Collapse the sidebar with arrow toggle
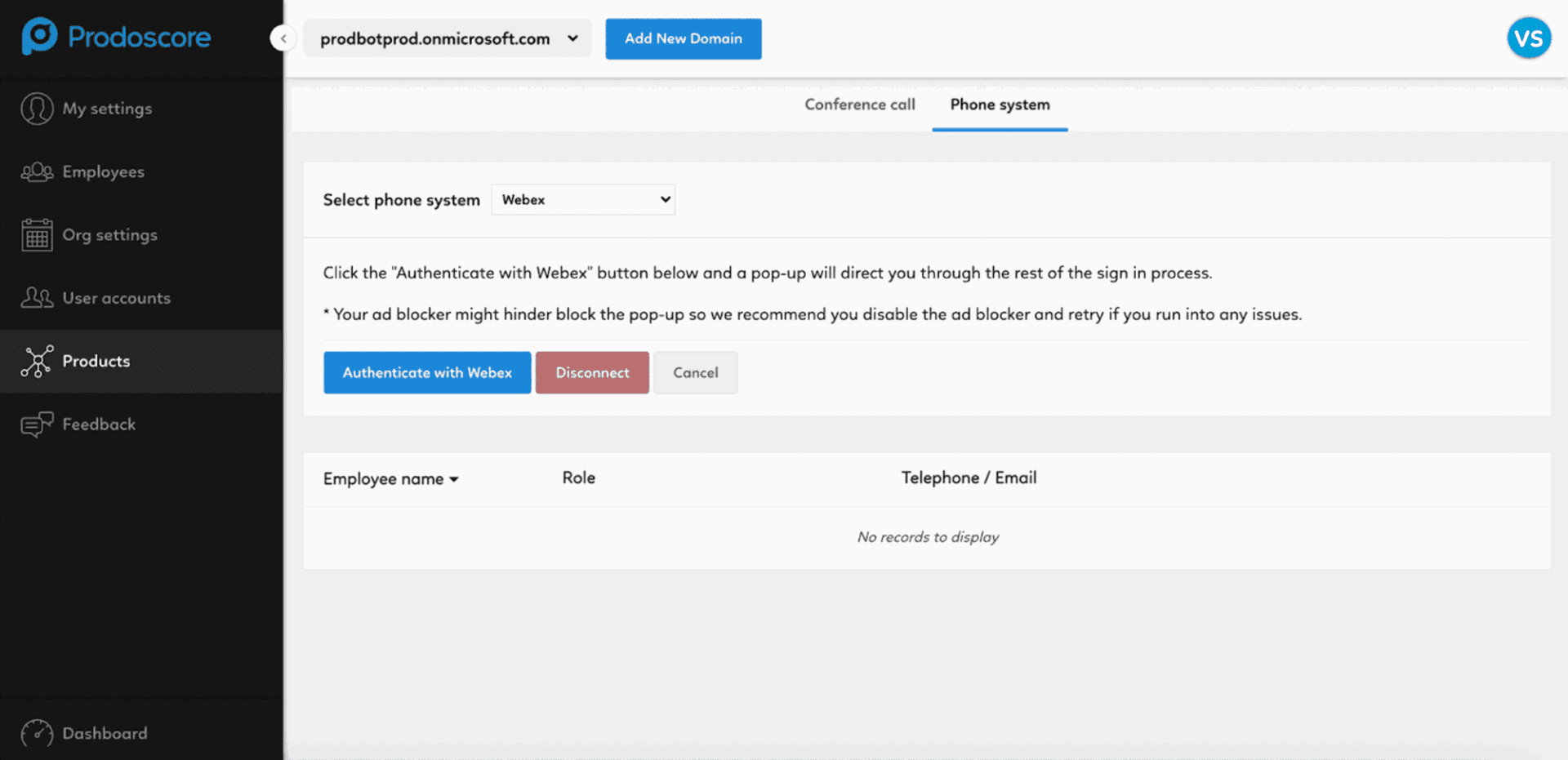 pyautogui.click(x=283, y=38)
